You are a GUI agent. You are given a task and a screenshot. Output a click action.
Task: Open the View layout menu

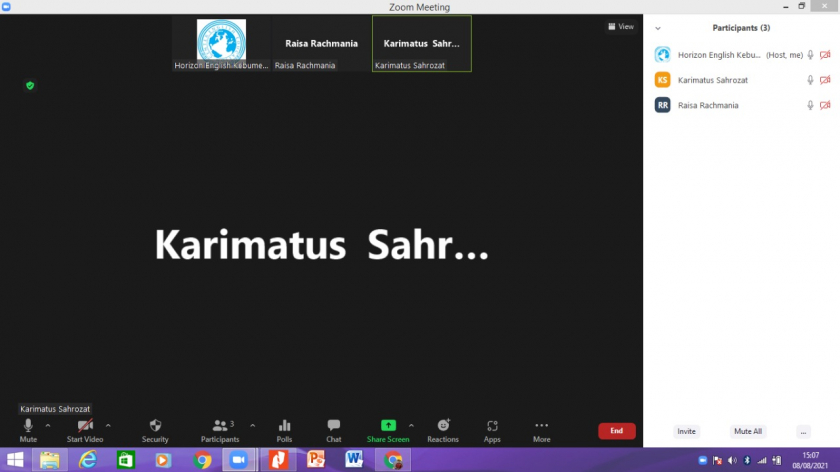point(621,26)
